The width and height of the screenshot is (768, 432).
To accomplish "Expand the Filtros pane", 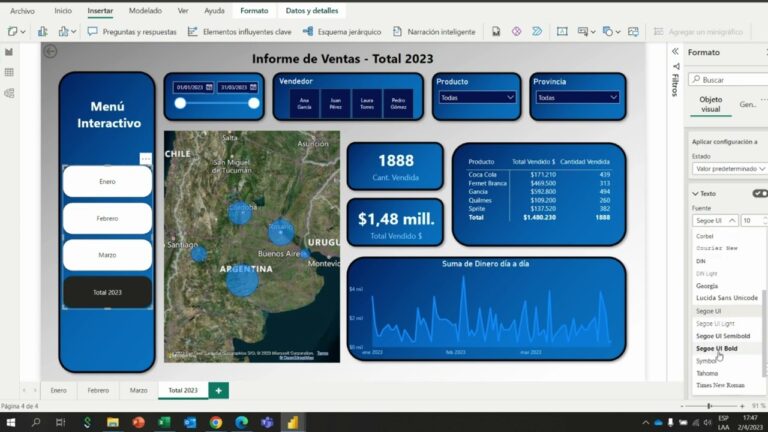I will (675, 80).
